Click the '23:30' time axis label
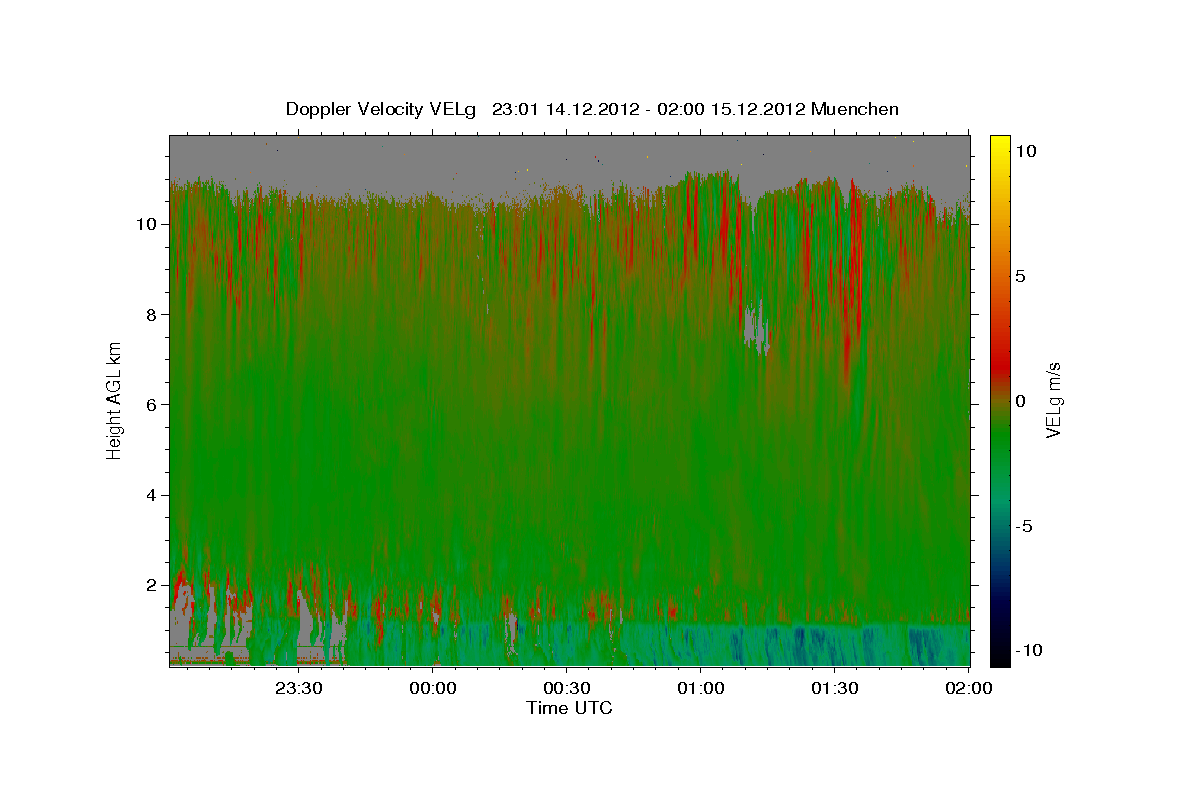 298,688
